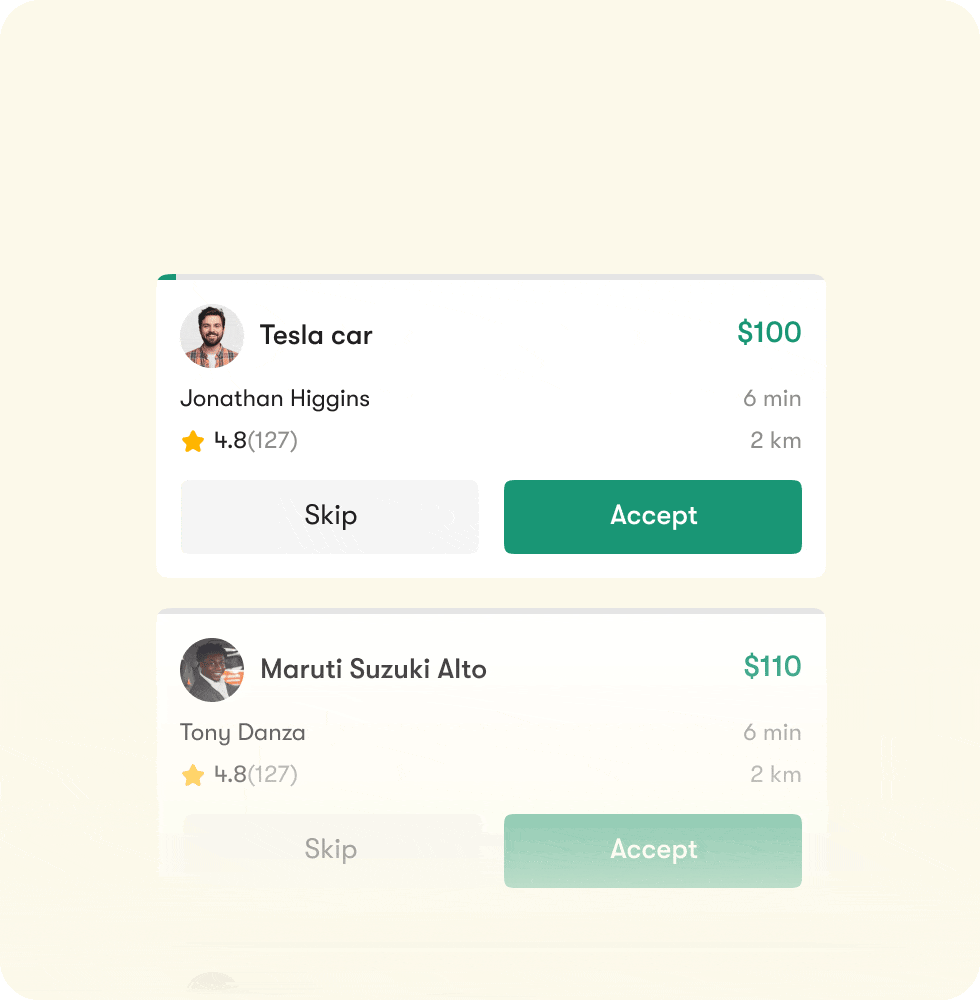Click the timer progress bar on Tesla card
The image size is (980, 1000).
(490, 277)
